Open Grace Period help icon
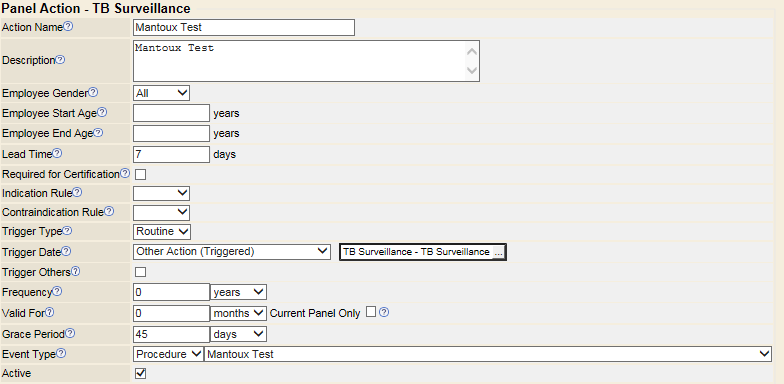The width and height of the screenshot is (784, 384). (x=70, y=333)
